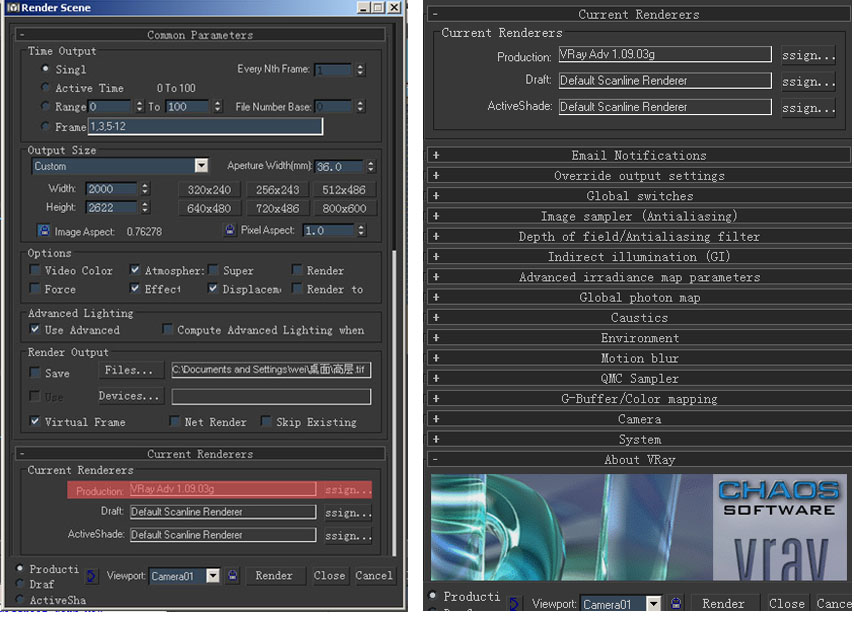Click the Devices... button
Viewport: 854px width, 617px height.
pos(131,396)
